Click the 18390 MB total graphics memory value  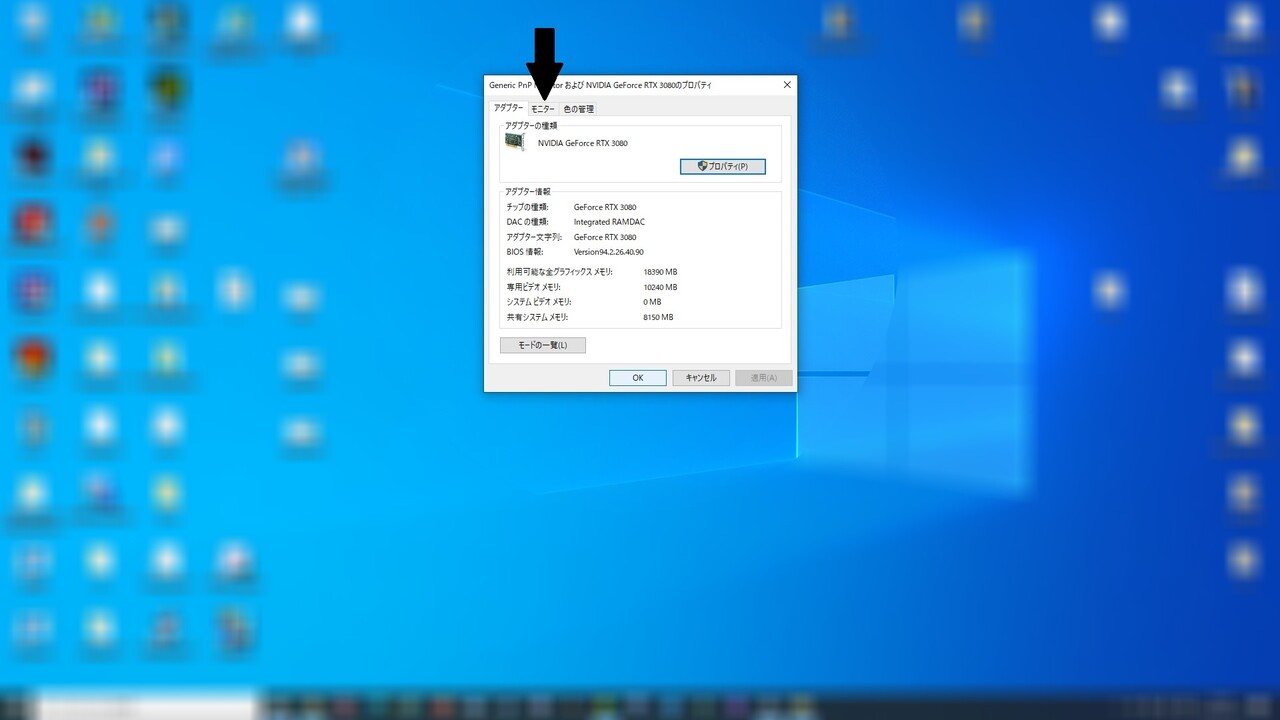(660, 272)
